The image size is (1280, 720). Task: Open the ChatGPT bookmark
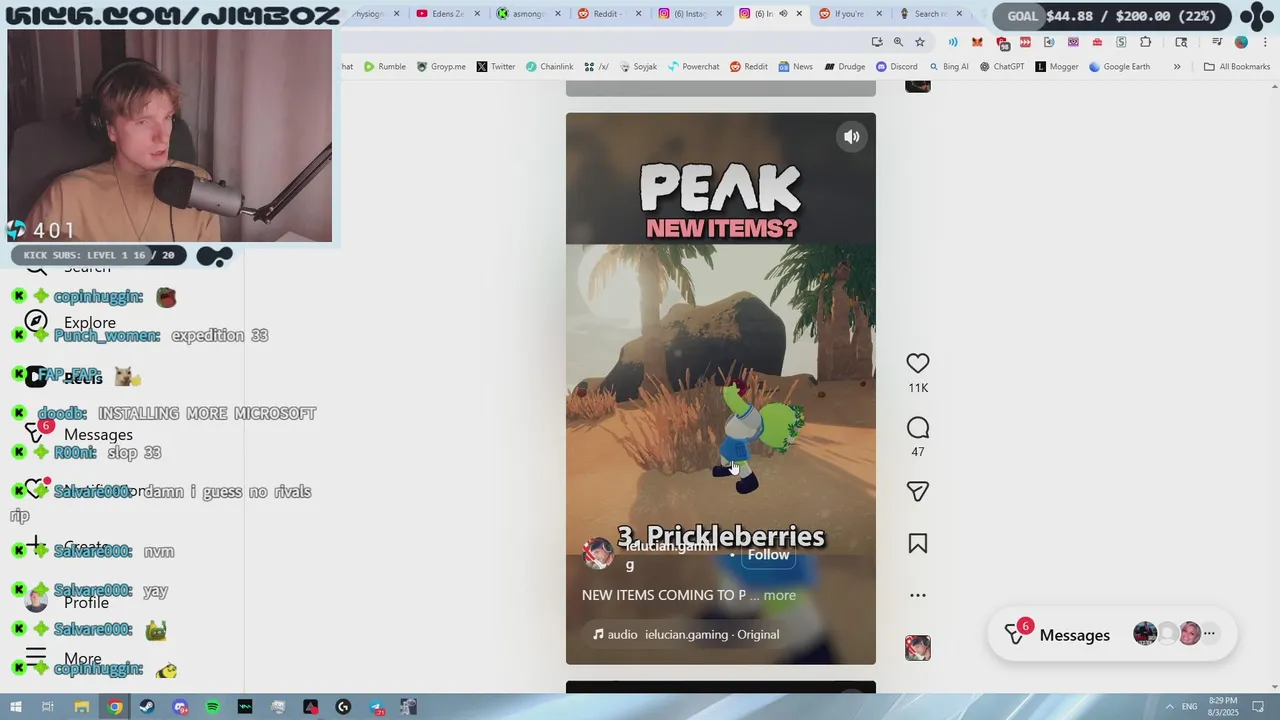pyautogui.click(x=1002, y=67)
